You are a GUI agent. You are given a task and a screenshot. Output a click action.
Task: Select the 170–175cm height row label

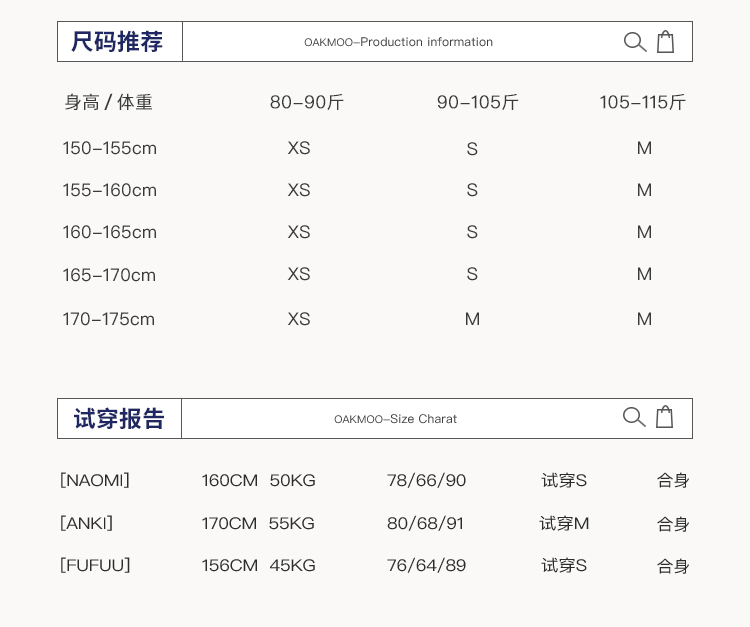pos(109,319)
